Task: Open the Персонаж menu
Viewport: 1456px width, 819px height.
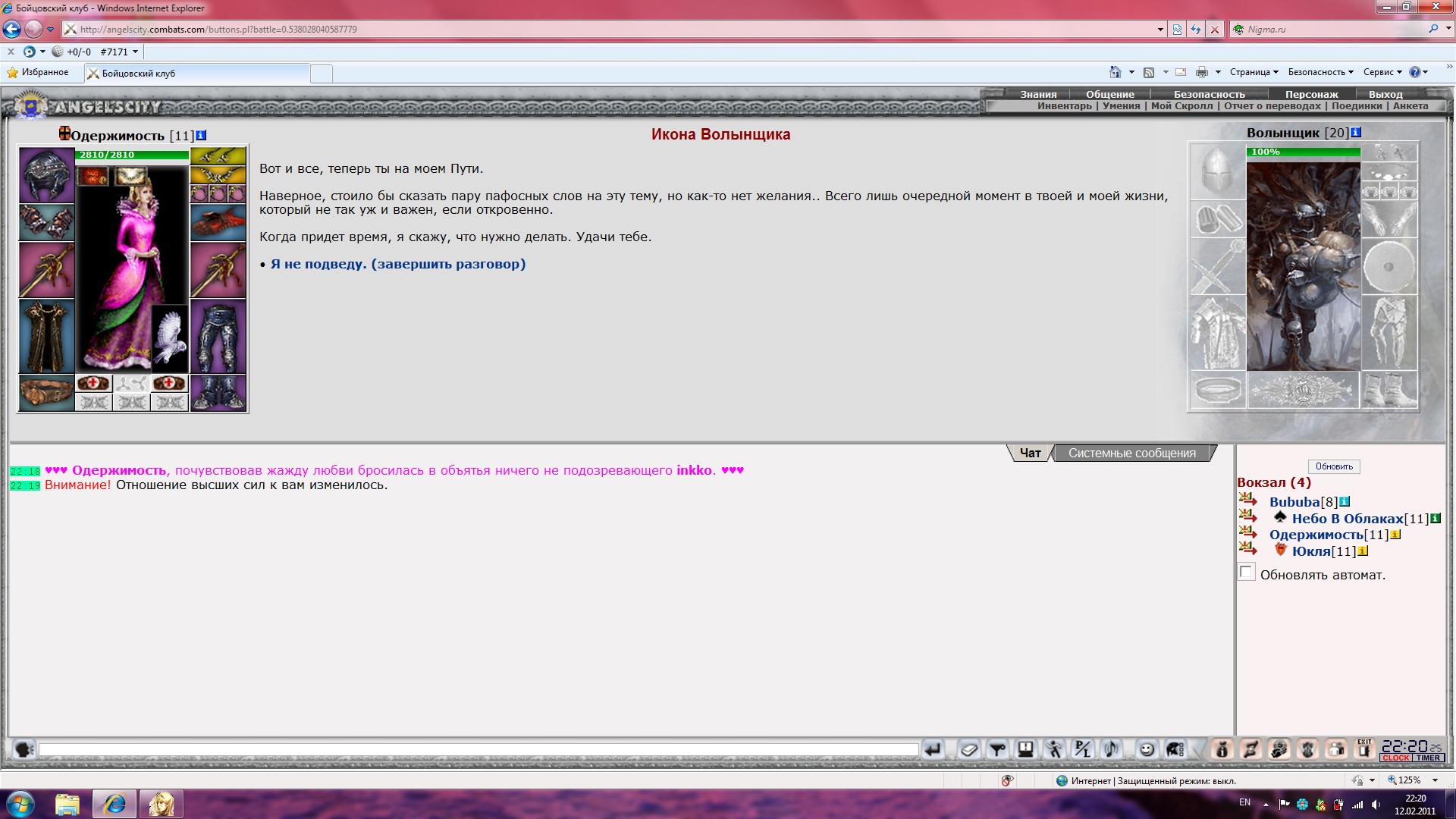Action: [1312, 94]
